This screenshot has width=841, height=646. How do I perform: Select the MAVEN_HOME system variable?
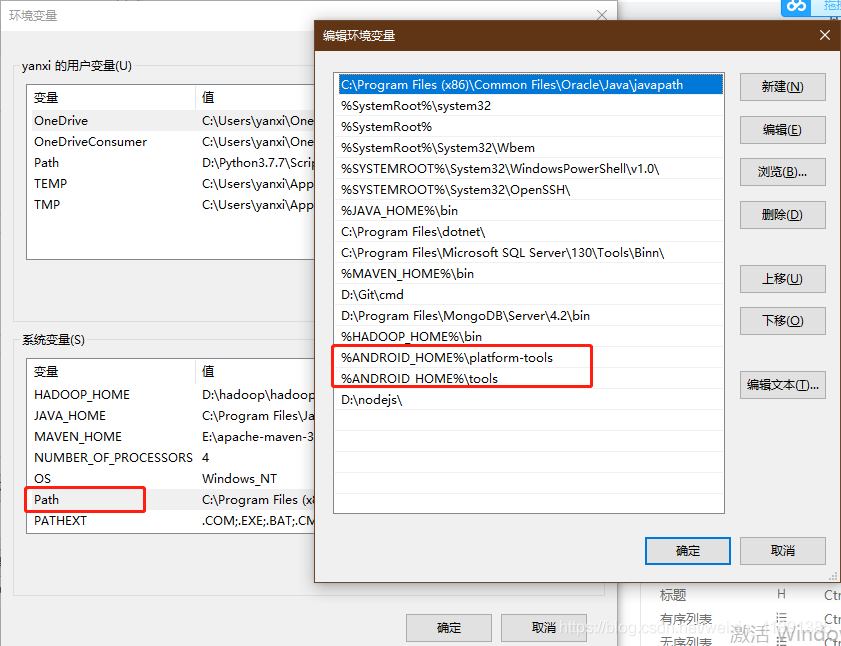tap(171, 437)
